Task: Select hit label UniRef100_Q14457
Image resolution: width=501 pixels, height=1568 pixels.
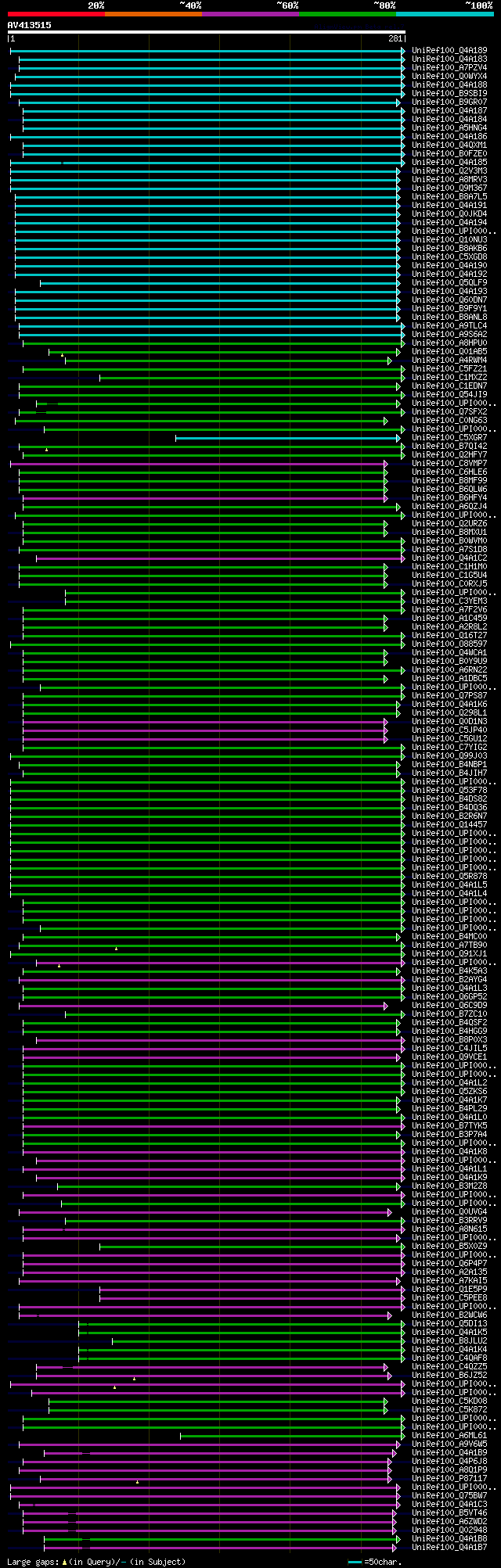Action: (449, 825)
